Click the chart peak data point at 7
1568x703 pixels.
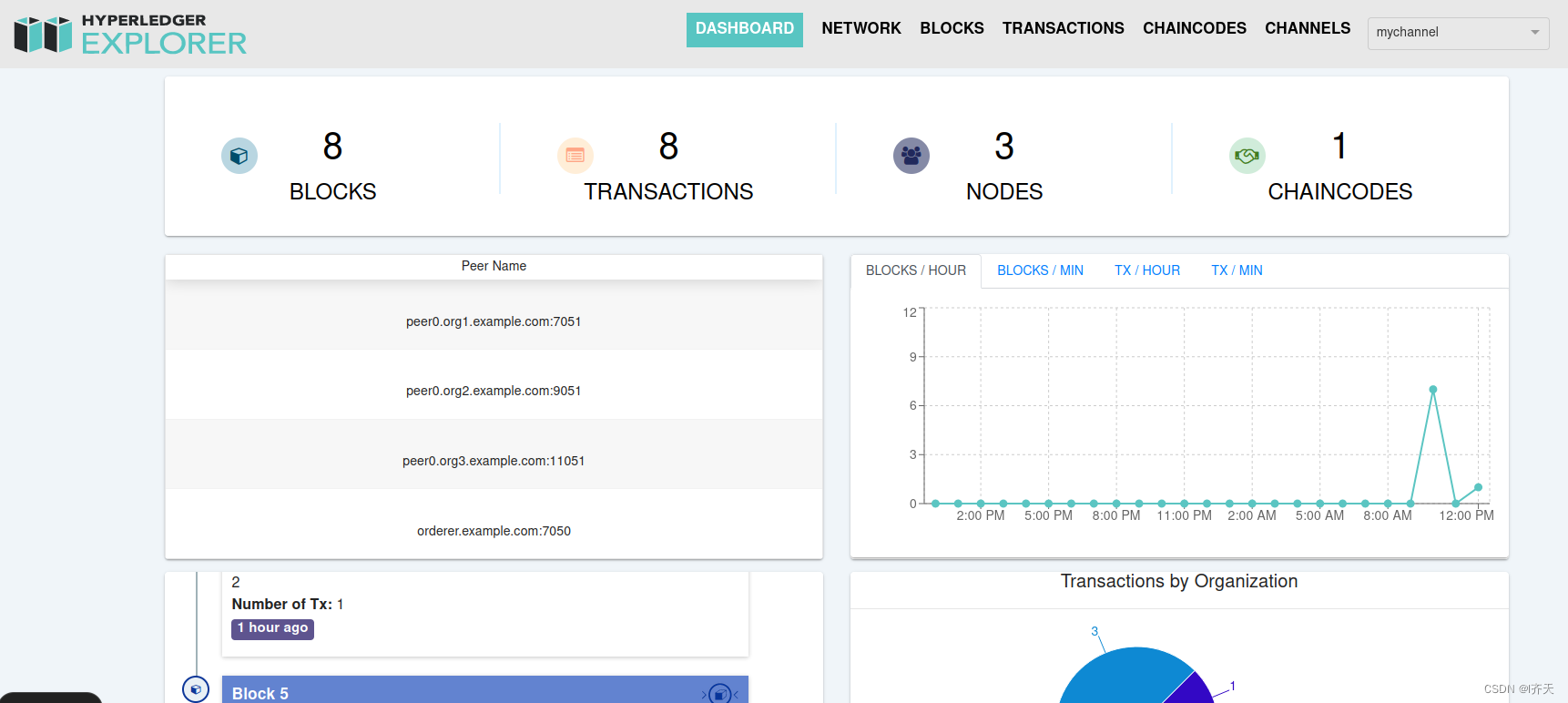(x=1433, y=390)
